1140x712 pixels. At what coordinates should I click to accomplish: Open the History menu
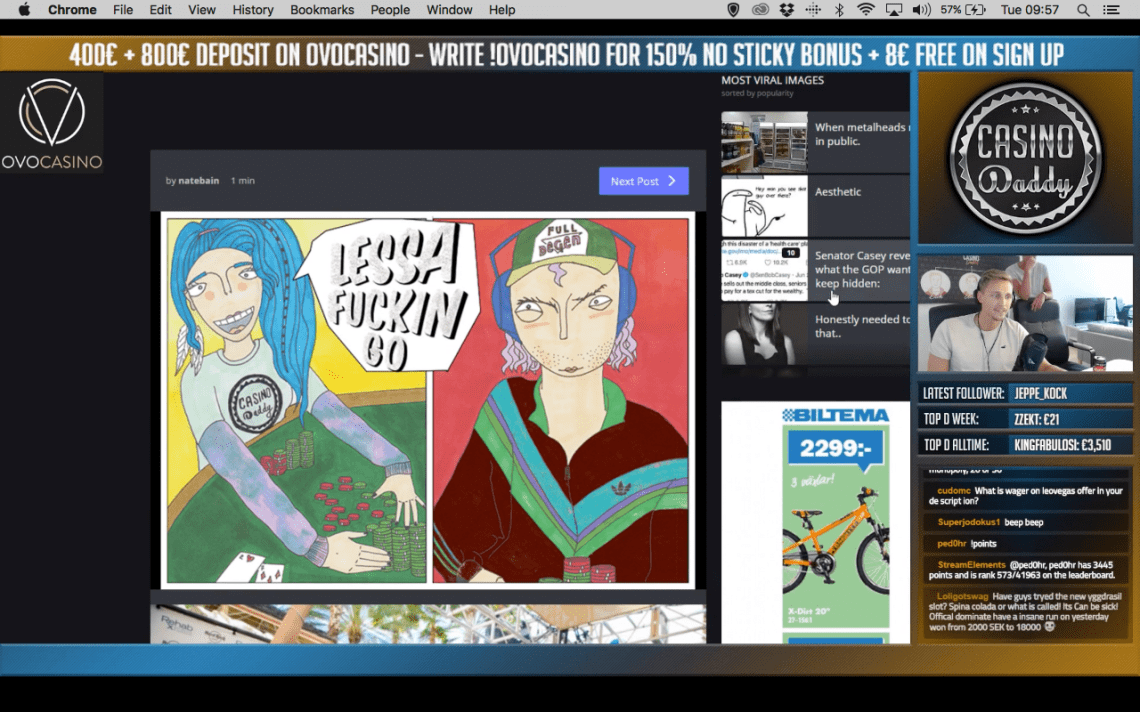pos(252,9)
